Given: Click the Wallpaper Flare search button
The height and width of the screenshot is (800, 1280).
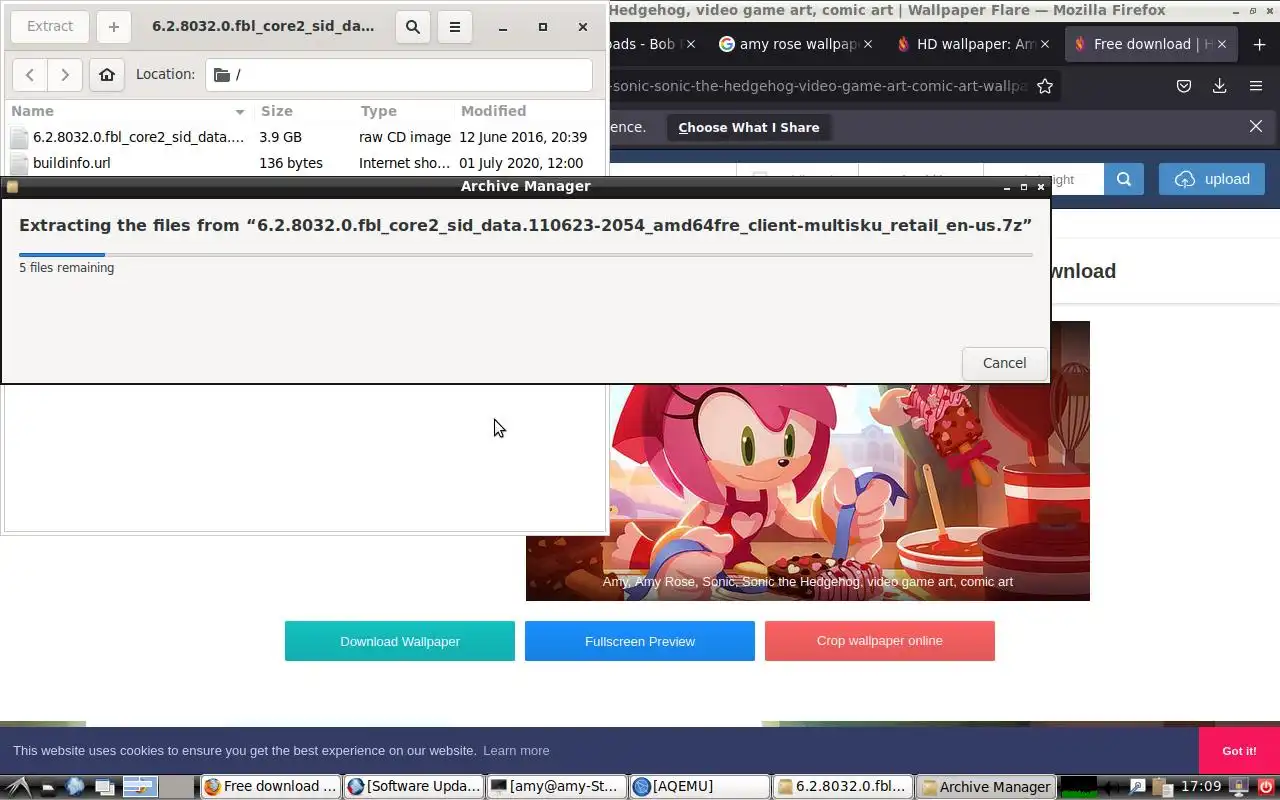Looking at the screenshot, I should 1124,179.
